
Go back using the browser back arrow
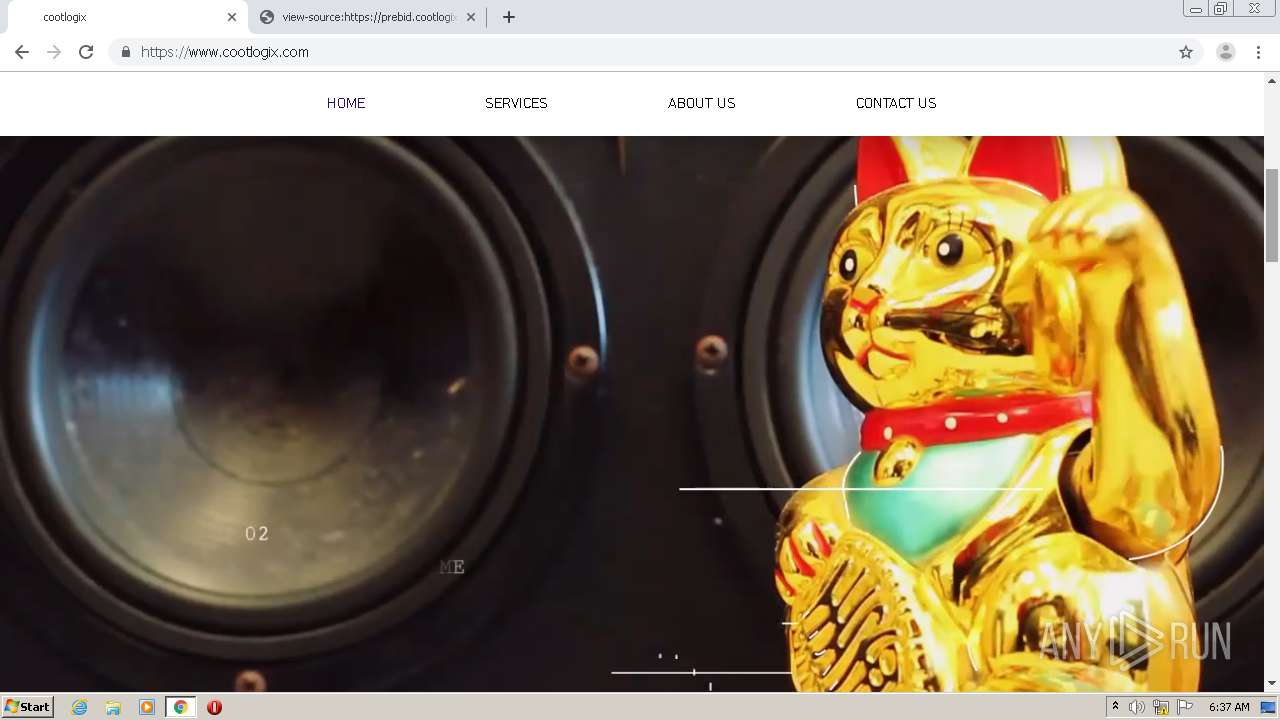[x=22, y=52]
